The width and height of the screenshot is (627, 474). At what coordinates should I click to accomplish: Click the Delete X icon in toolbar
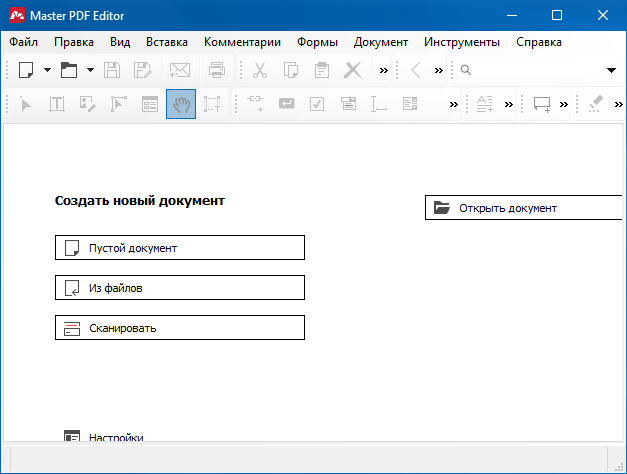[x=352, y=70]
